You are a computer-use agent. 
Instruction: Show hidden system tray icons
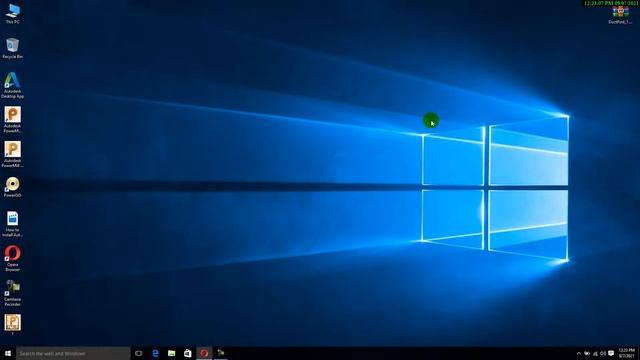(579, 353)
